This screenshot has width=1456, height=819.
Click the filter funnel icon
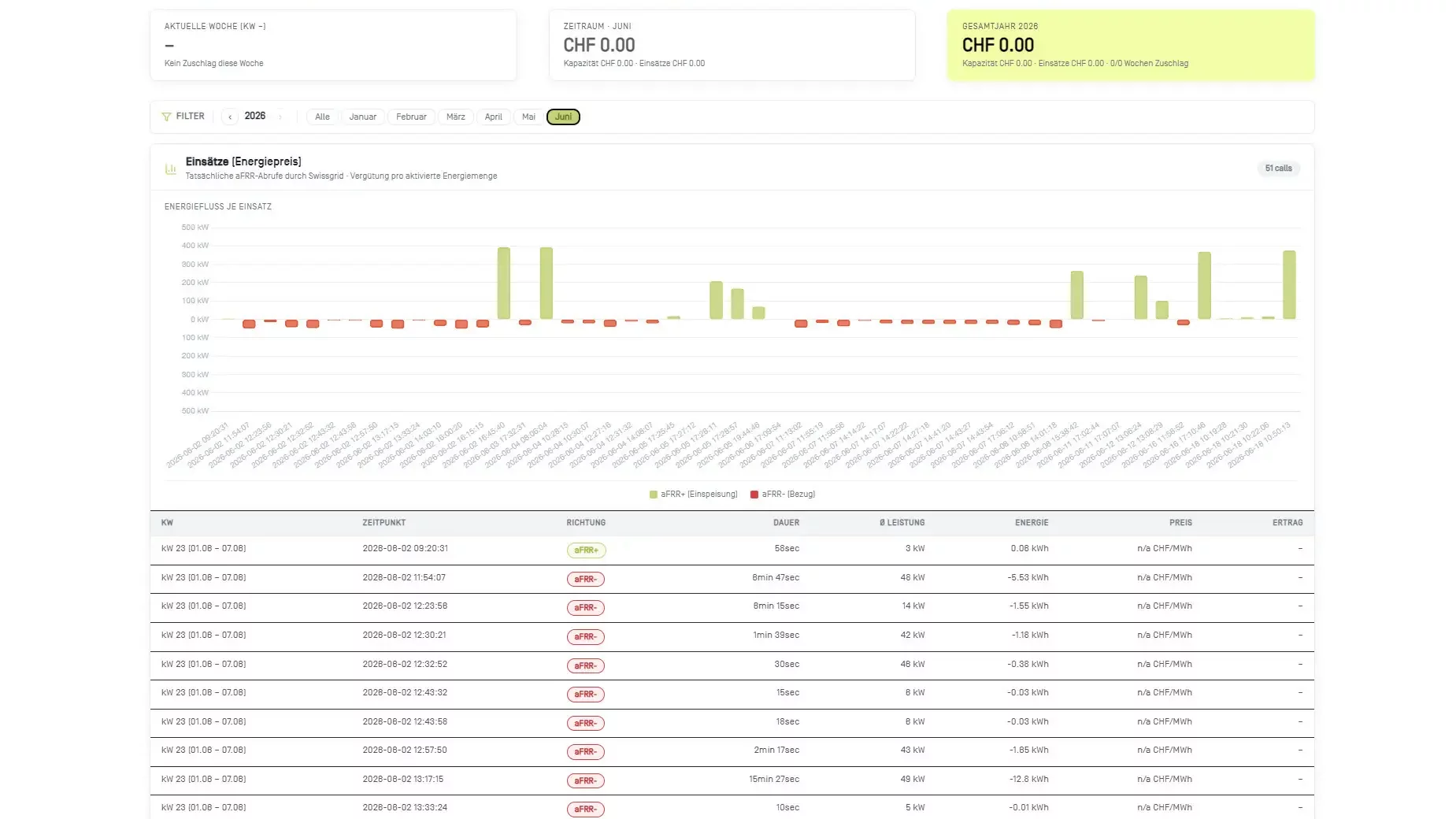(x=166, y=117)
